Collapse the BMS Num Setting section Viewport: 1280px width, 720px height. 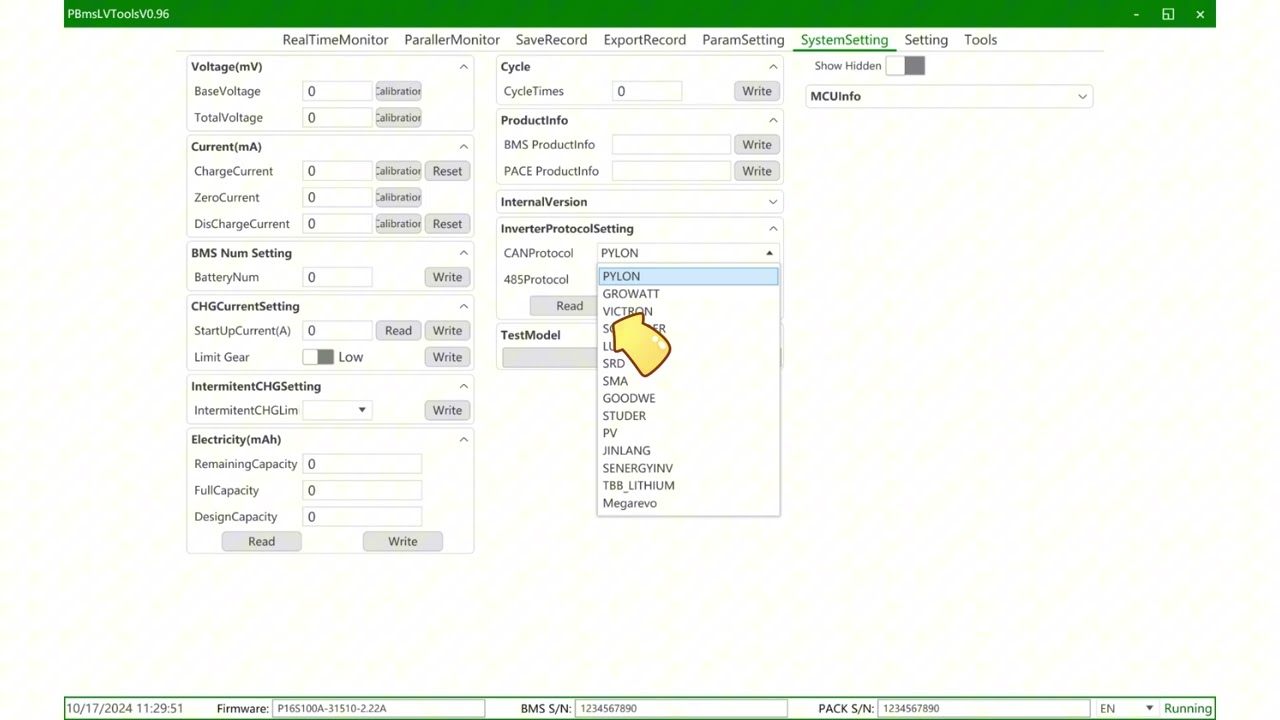463,253
